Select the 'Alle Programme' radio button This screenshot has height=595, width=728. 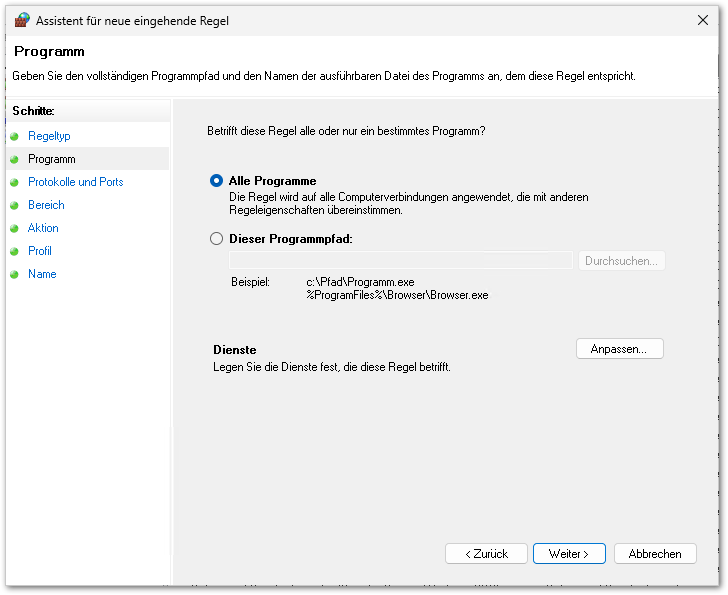[216, 181]
